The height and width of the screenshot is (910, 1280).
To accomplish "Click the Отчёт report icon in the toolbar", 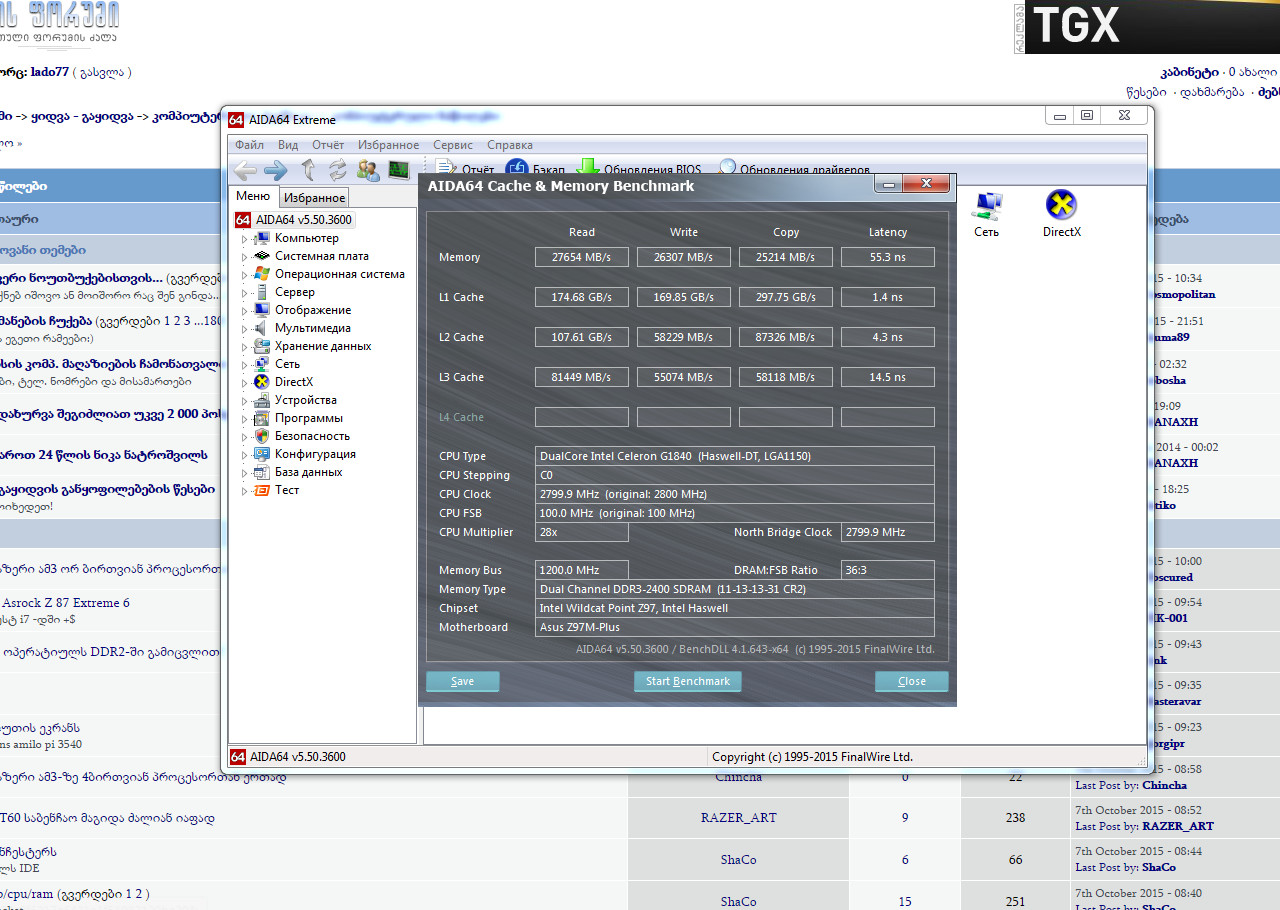I will click(446, 169).
